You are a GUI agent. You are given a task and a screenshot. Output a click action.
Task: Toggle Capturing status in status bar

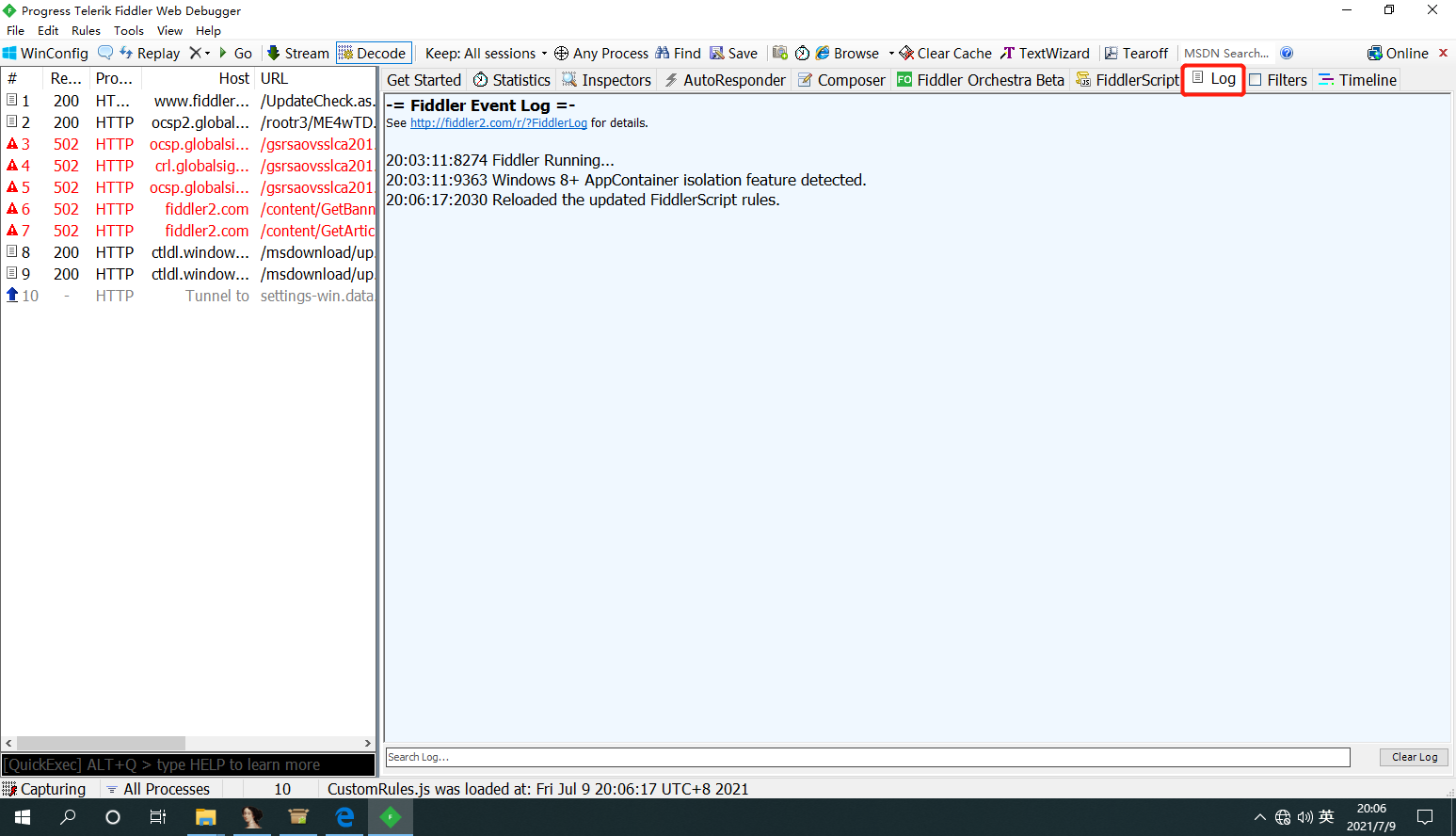click(x=44, y=789)
